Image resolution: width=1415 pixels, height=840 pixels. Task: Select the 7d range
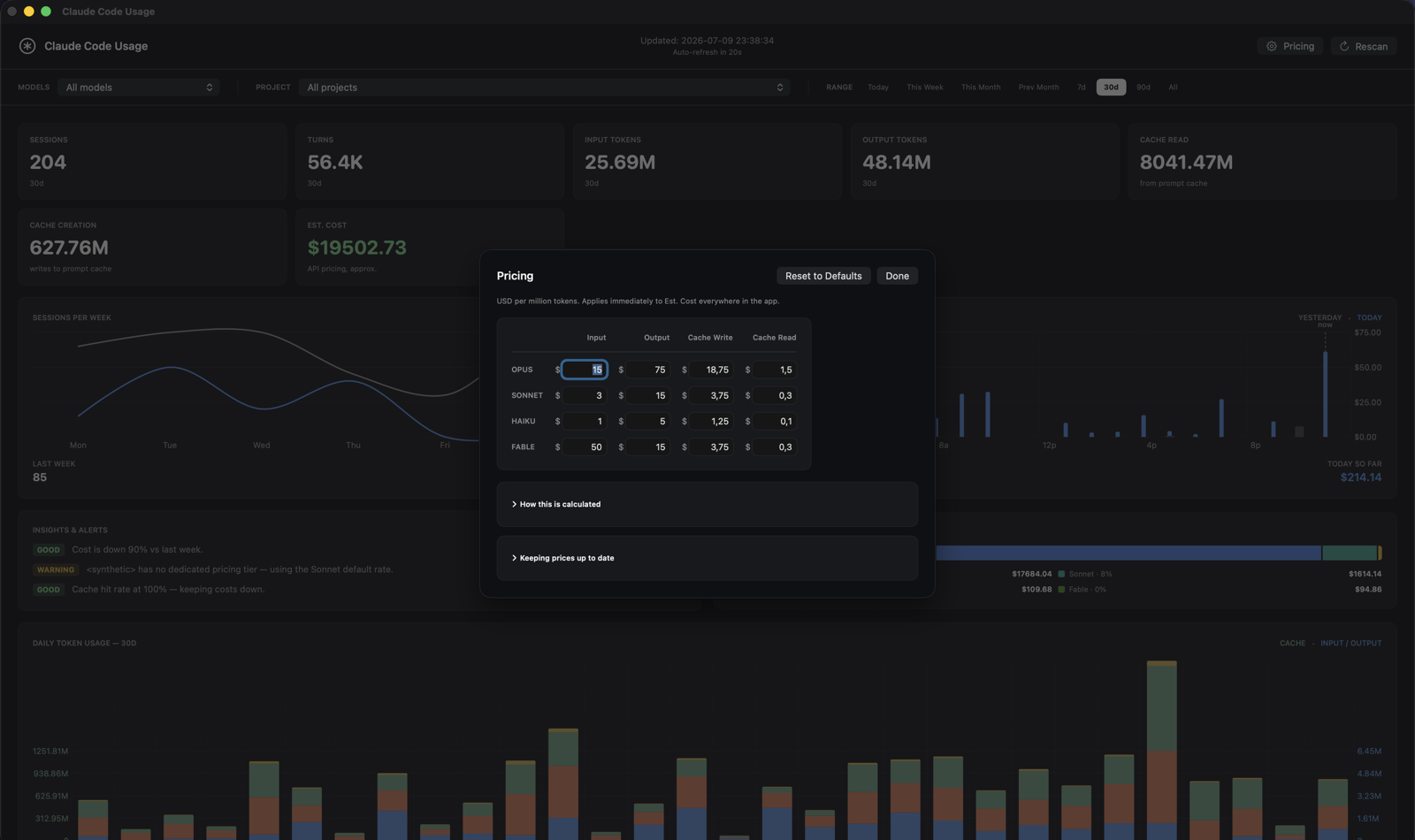click(x=1081, y=88)
